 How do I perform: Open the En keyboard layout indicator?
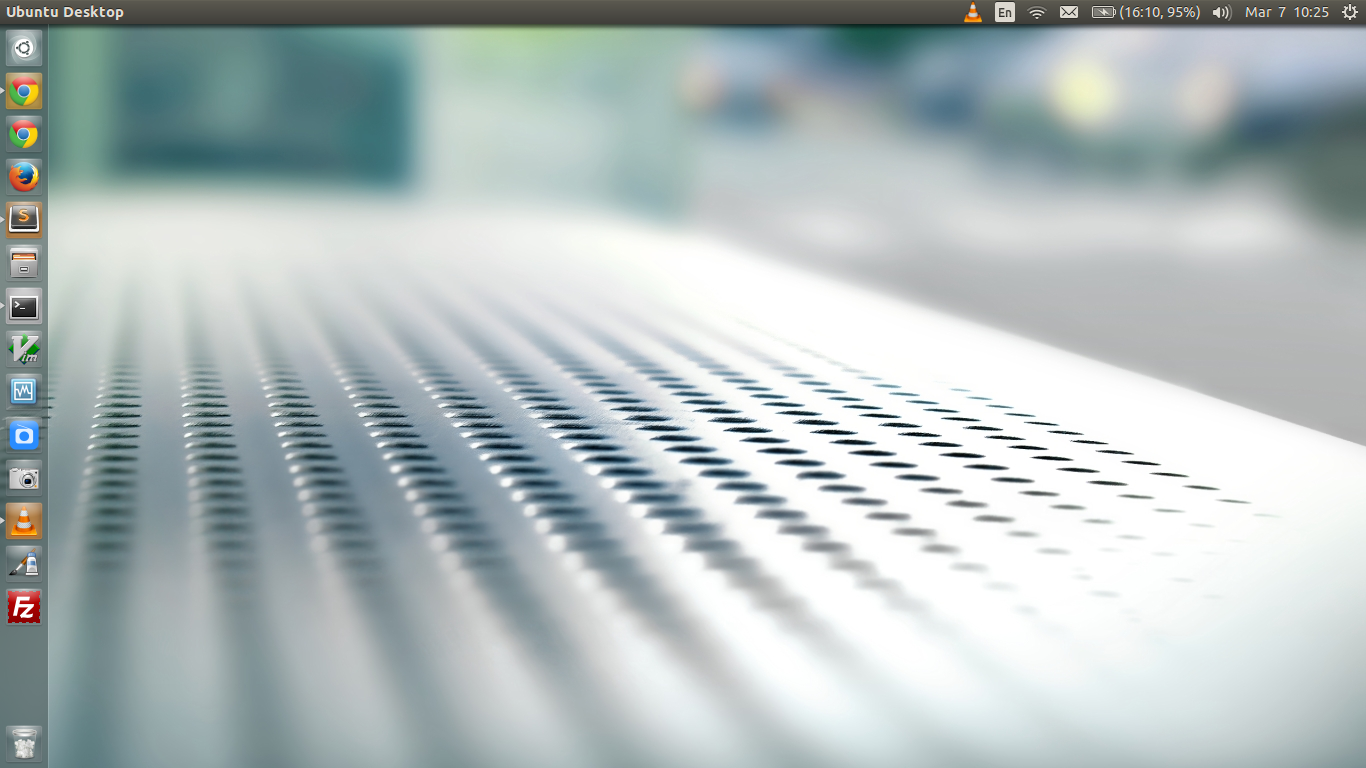click(x=1005, y=12)
